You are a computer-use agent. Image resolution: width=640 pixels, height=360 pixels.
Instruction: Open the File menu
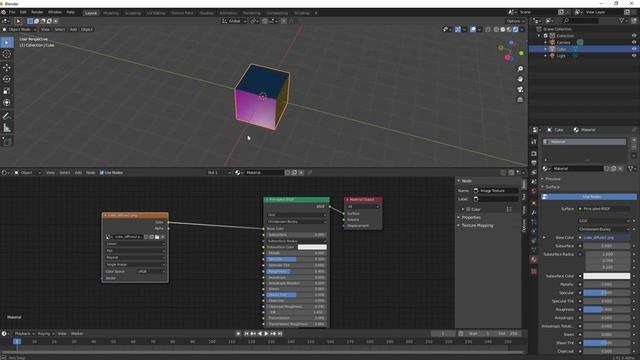click(x=12, y=13)
